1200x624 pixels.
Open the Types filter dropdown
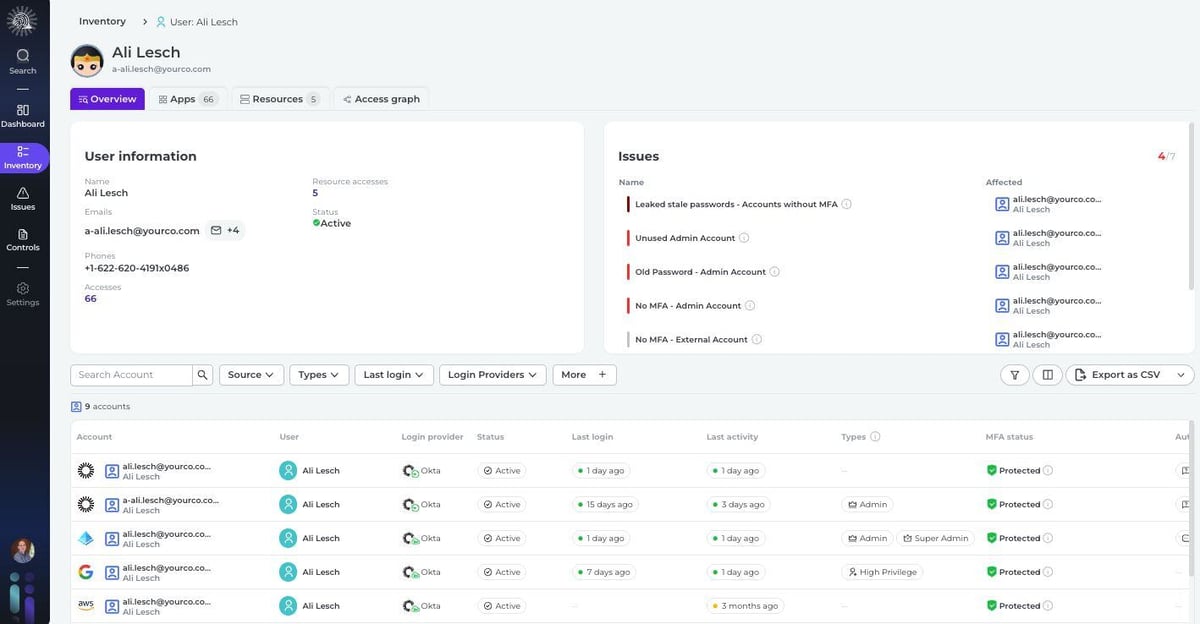(x=319, y=375)
